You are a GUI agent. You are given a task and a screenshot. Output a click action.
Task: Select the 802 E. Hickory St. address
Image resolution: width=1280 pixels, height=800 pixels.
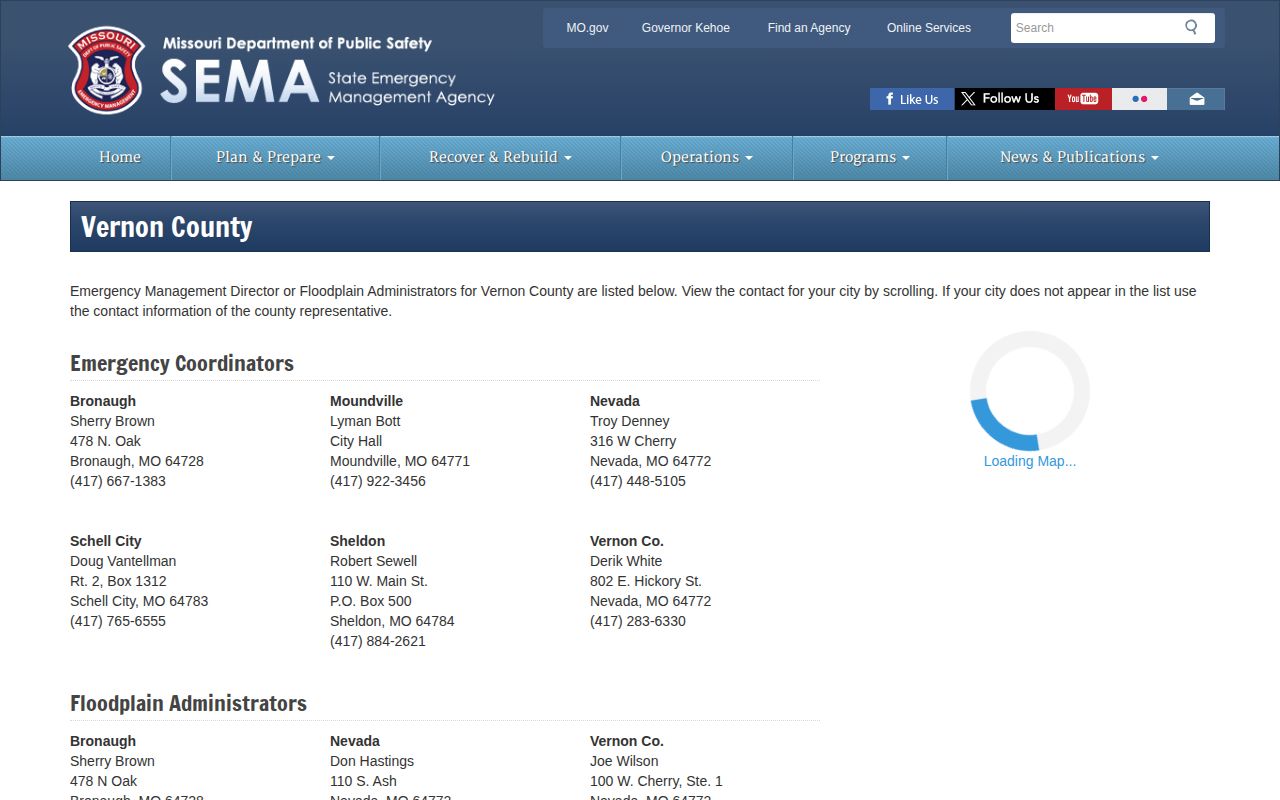click(646, 581)
